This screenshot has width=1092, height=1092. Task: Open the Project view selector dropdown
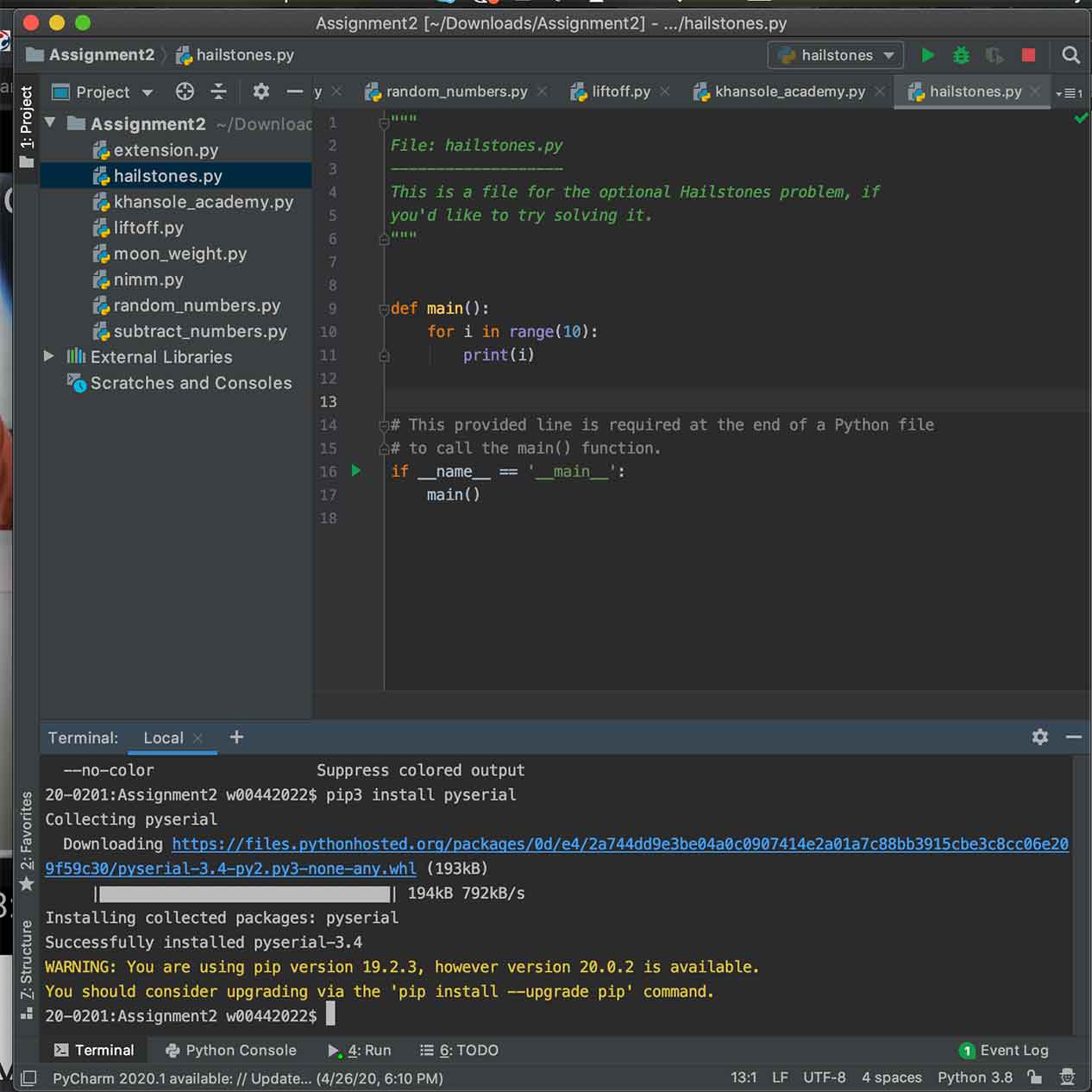tap(103, 91)
